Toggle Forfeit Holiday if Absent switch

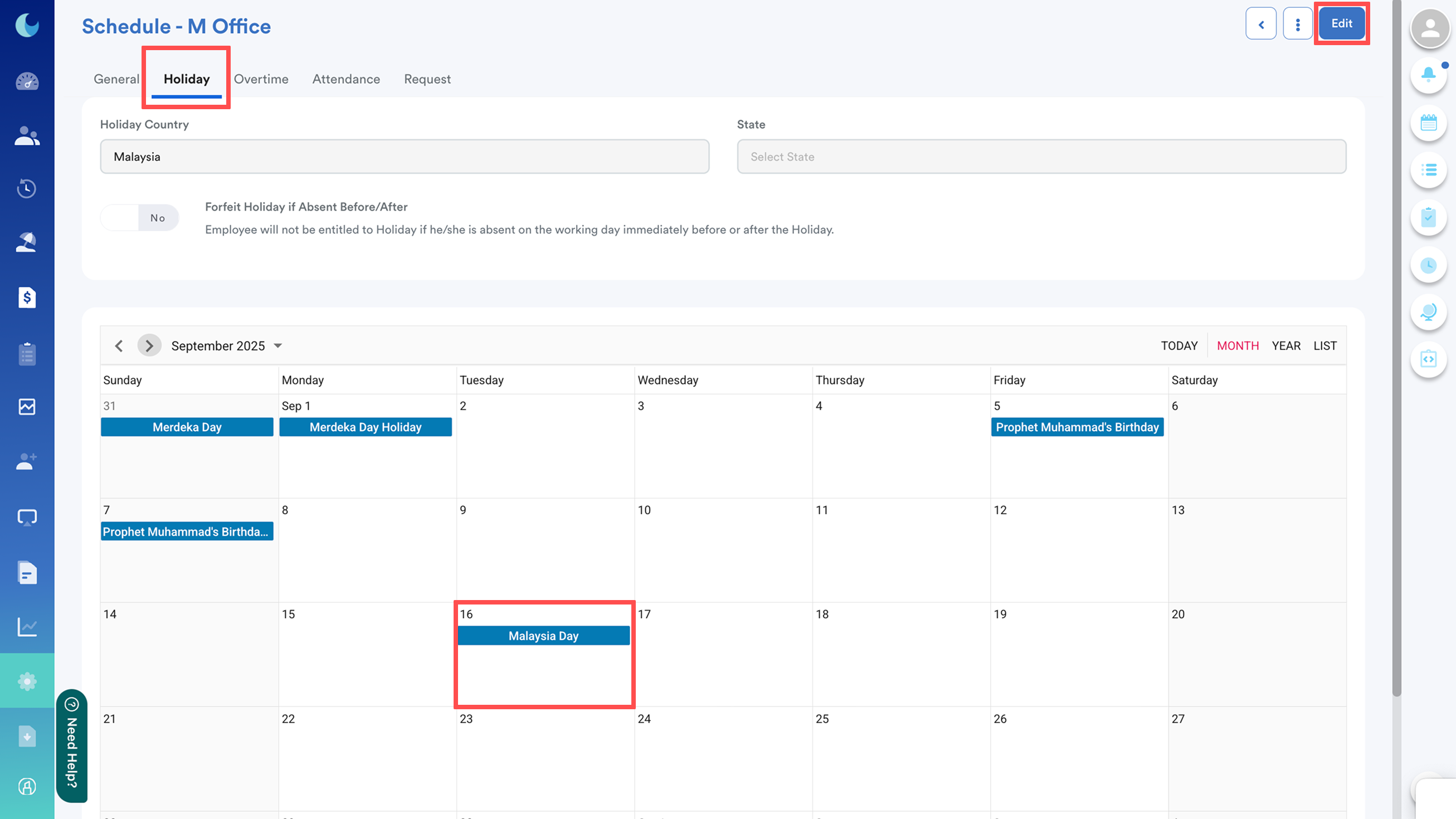[x=140, y=218]
